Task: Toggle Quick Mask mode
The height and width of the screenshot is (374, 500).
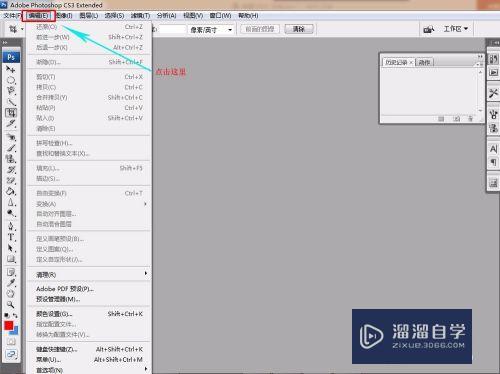Action: coord(11,342)
